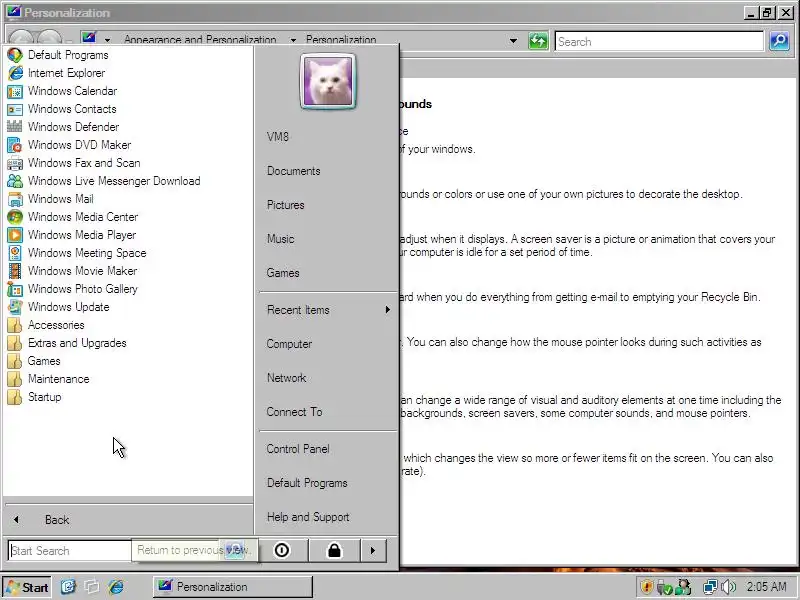
Task: Open Games in right Start menu pane
Action: click(283, 273)
